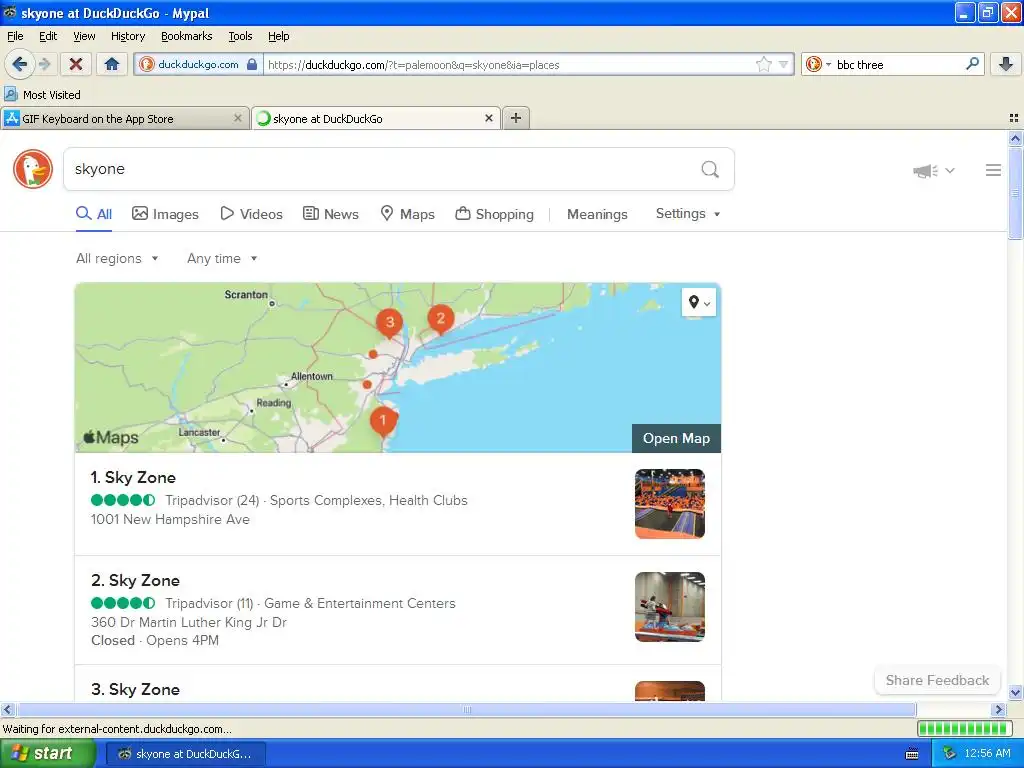Image resolution: width=1024 pixels, height=768 pixels.
Task: Expand the Any time filter
Action: [x=222, y=259]
